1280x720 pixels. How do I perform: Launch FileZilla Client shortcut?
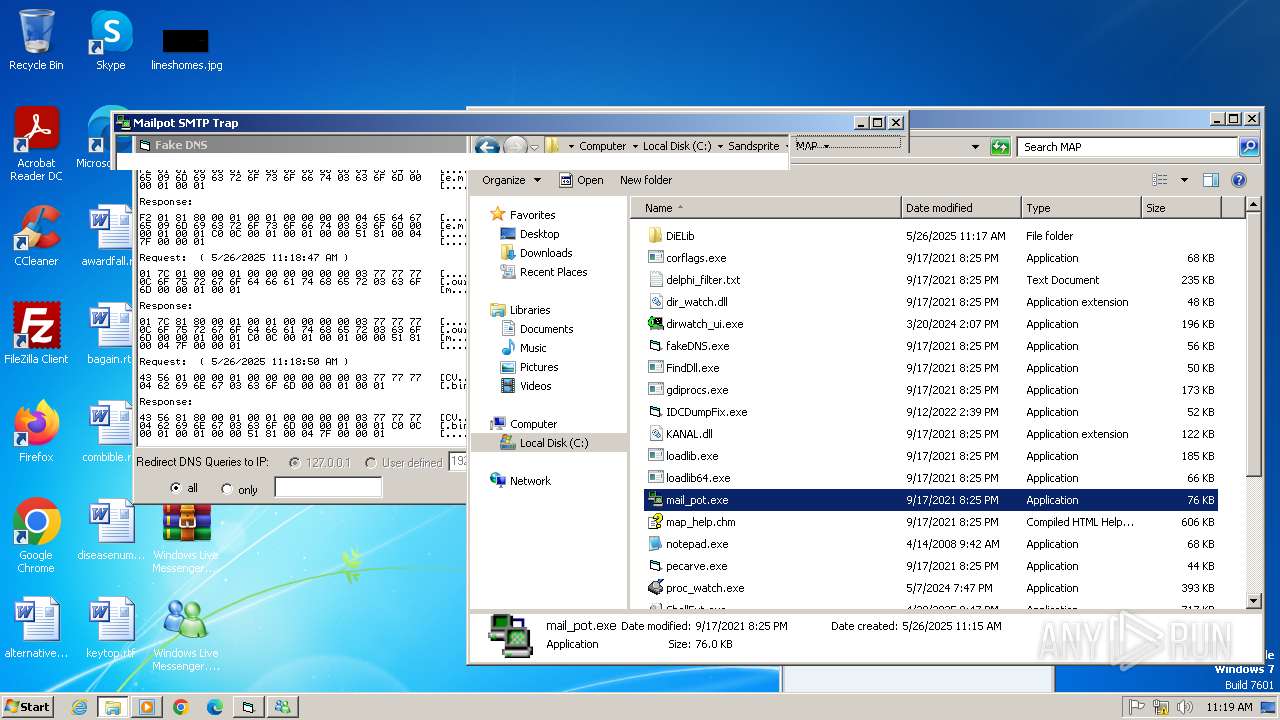[x=36, y=333]
